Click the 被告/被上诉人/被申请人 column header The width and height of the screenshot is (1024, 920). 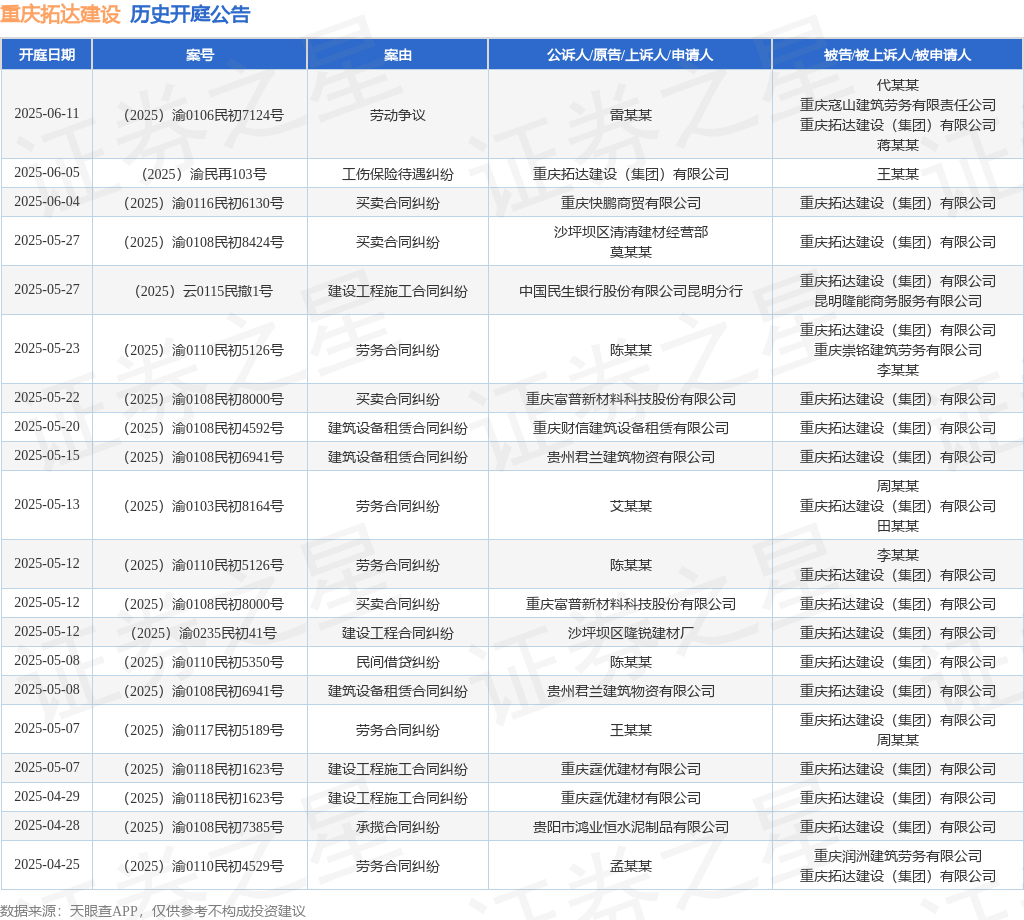pos(897,55)
